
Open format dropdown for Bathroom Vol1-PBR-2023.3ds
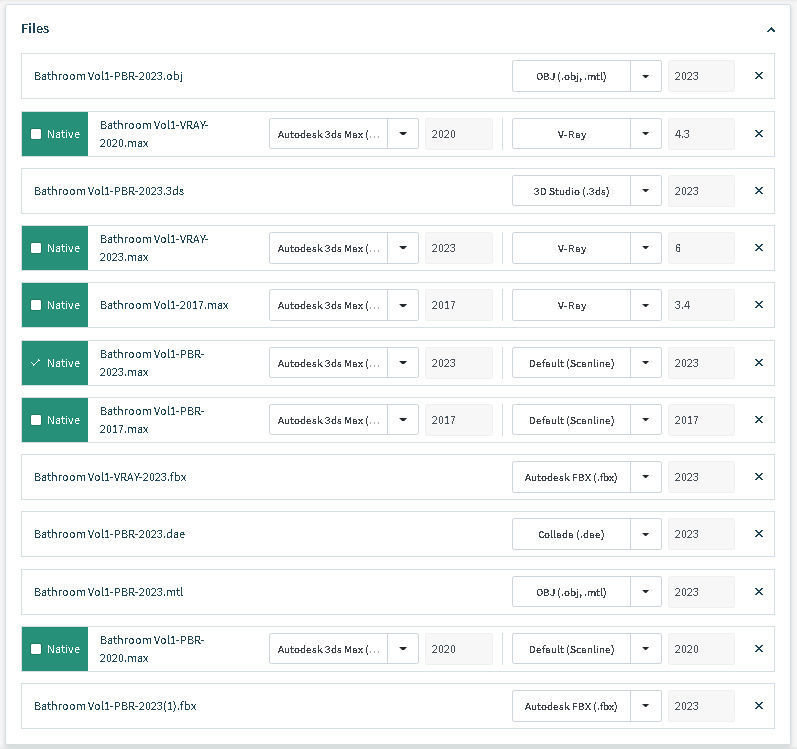645,191
